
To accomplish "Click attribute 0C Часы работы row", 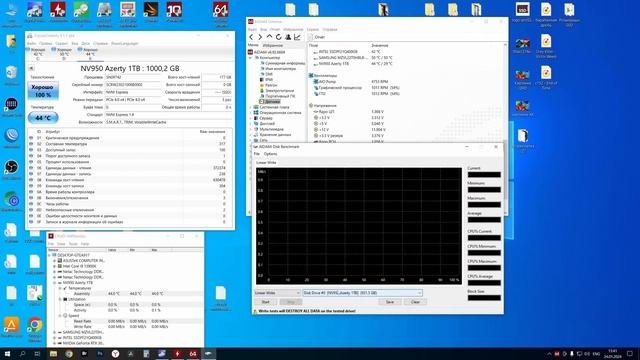I will tap(129, 204).
